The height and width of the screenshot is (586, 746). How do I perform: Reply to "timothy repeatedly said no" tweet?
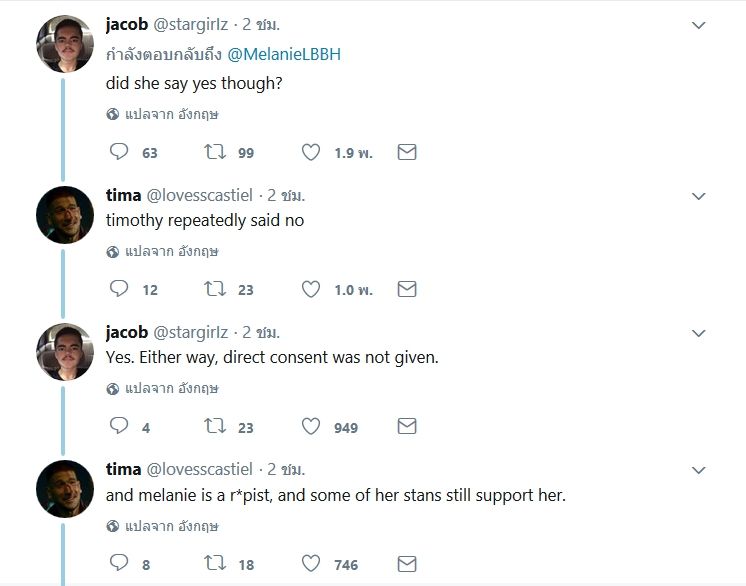click(119, 289)
